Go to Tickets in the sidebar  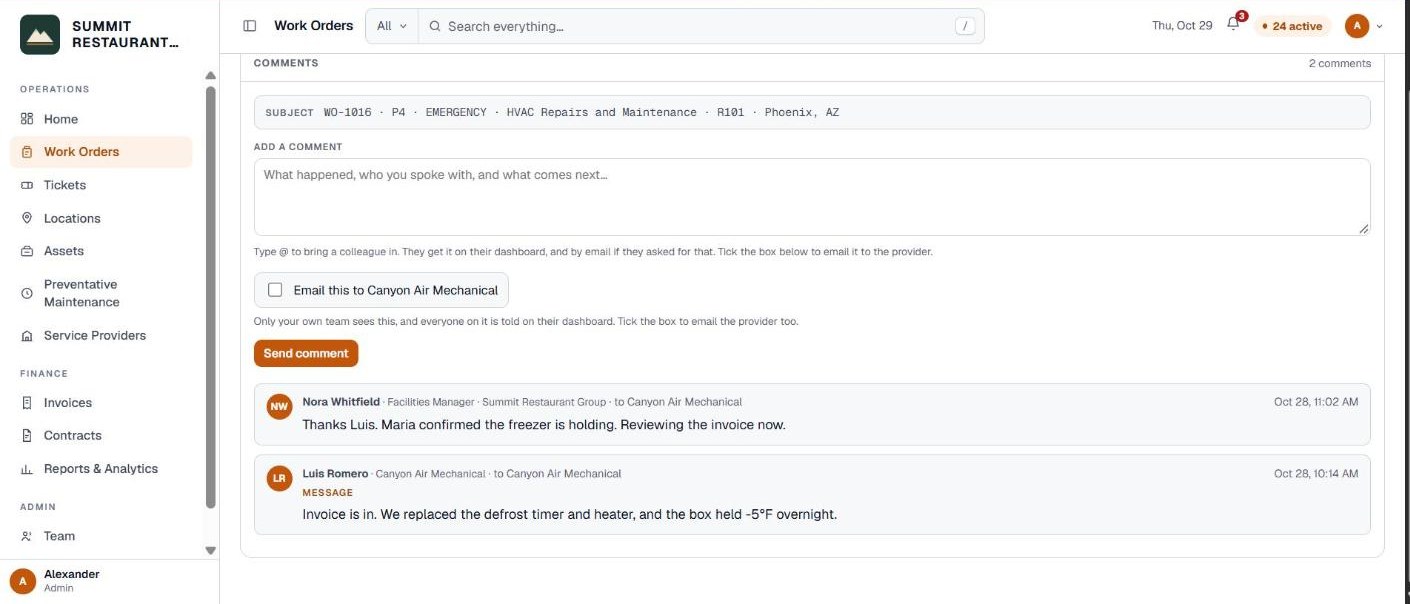(x=100, y=185)
